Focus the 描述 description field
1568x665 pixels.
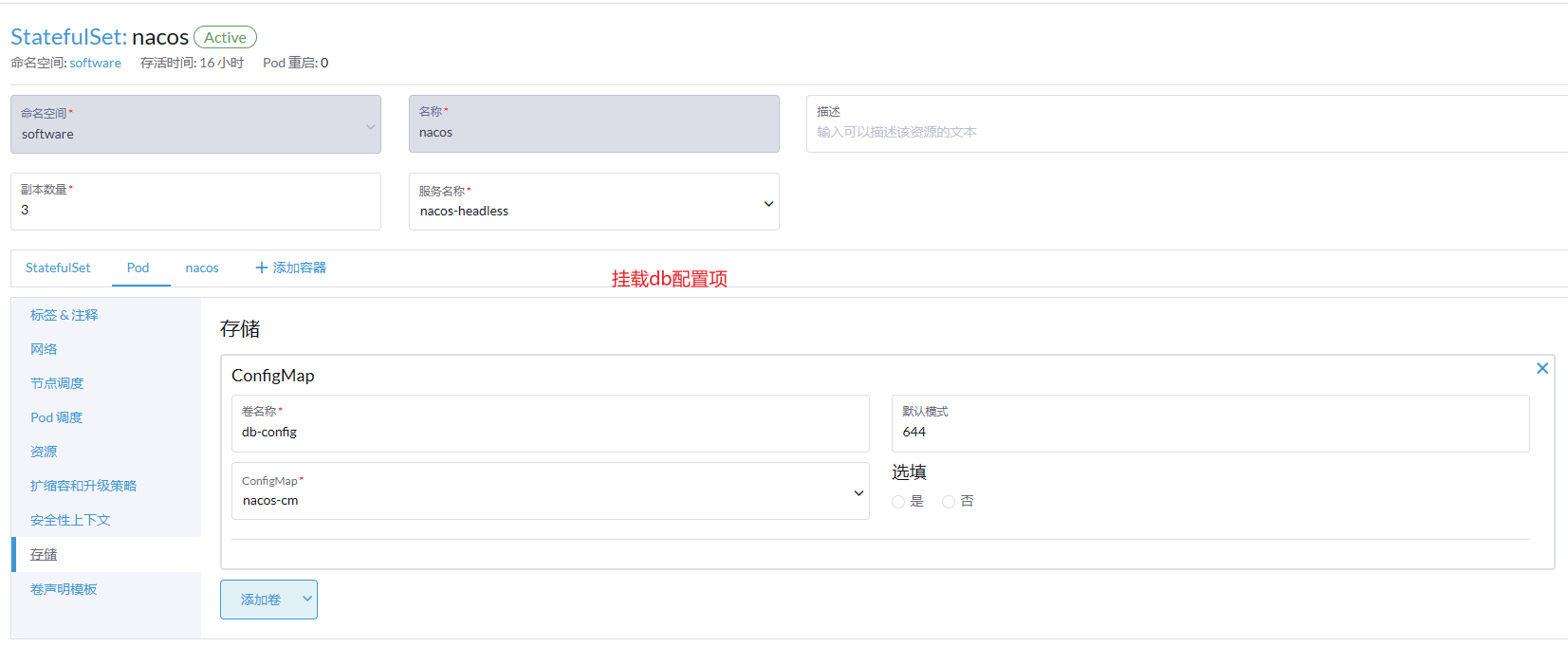click(1187, 123)
